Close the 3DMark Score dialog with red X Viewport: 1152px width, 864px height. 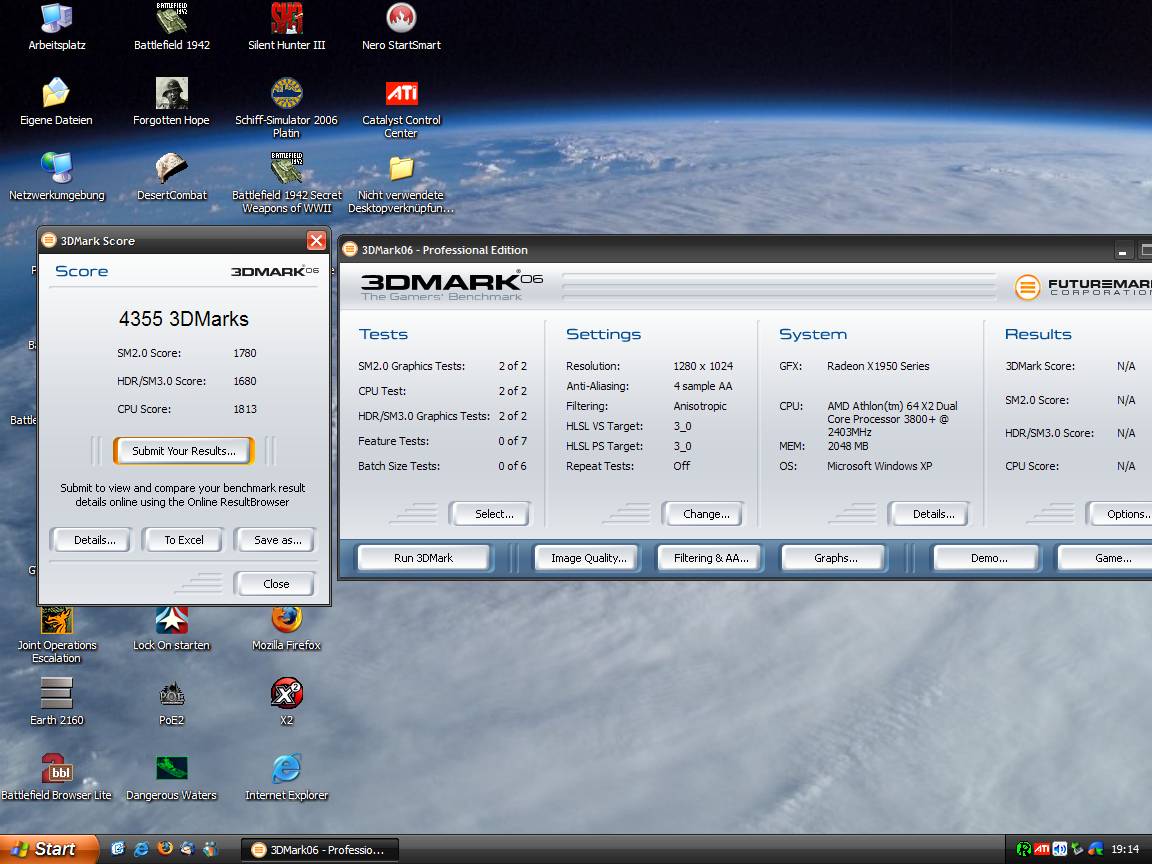click(x=316, y=241)
